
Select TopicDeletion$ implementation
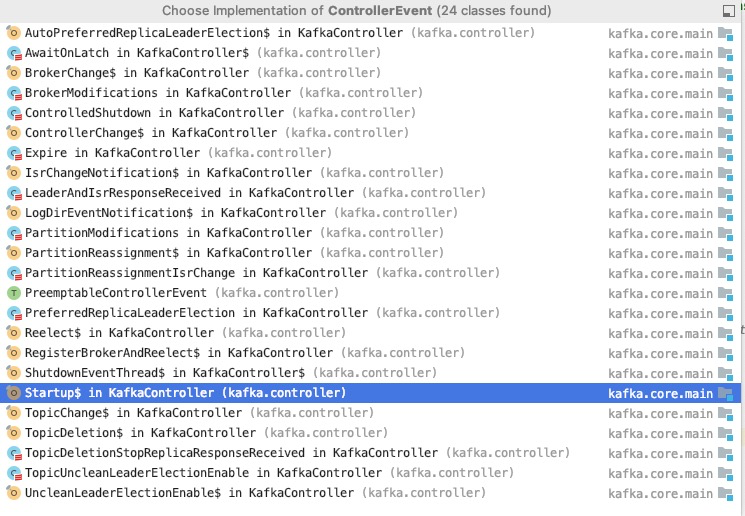point(371,432)
